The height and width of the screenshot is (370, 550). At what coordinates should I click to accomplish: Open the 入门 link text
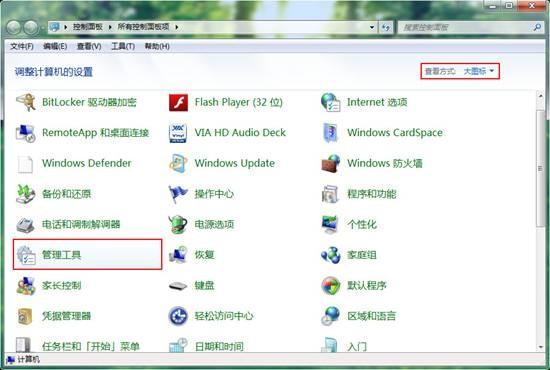tap(357, 347)
